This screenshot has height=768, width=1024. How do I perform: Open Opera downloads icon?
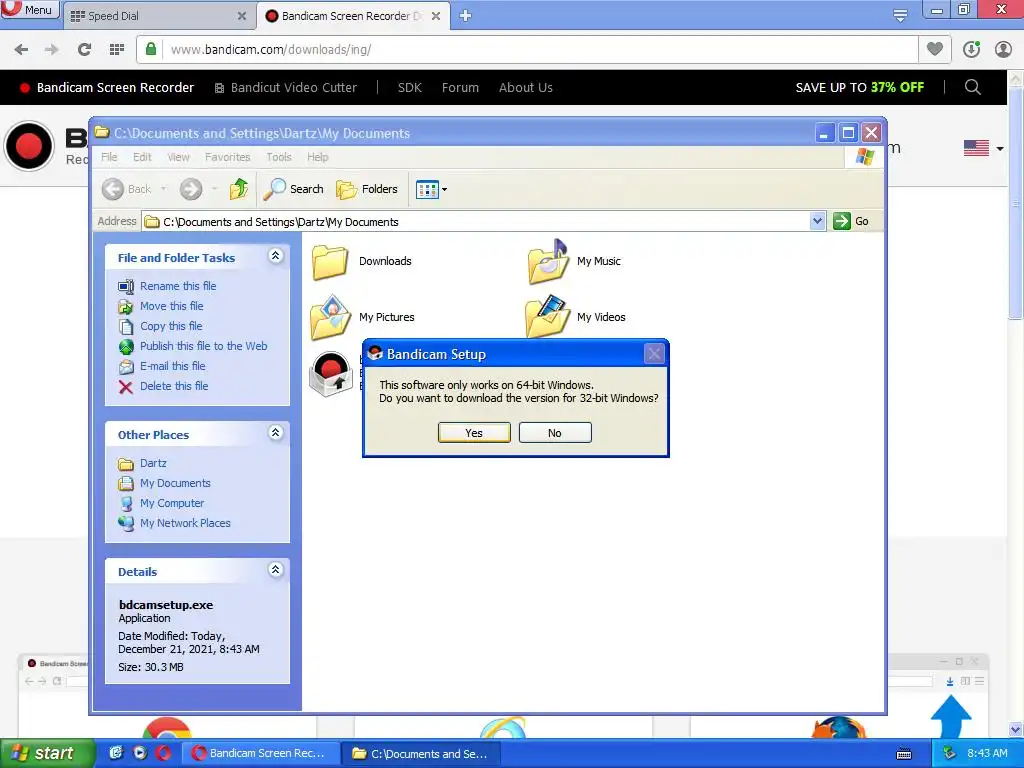[x=971, y=50]
